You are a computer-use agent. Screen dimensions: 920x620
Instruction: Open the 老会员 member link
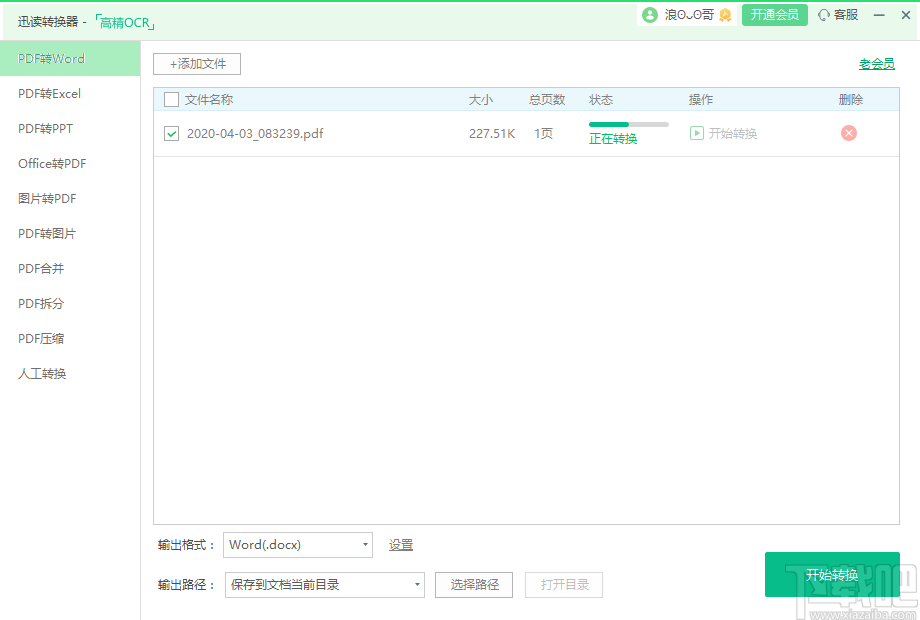[x=877, y=62]
